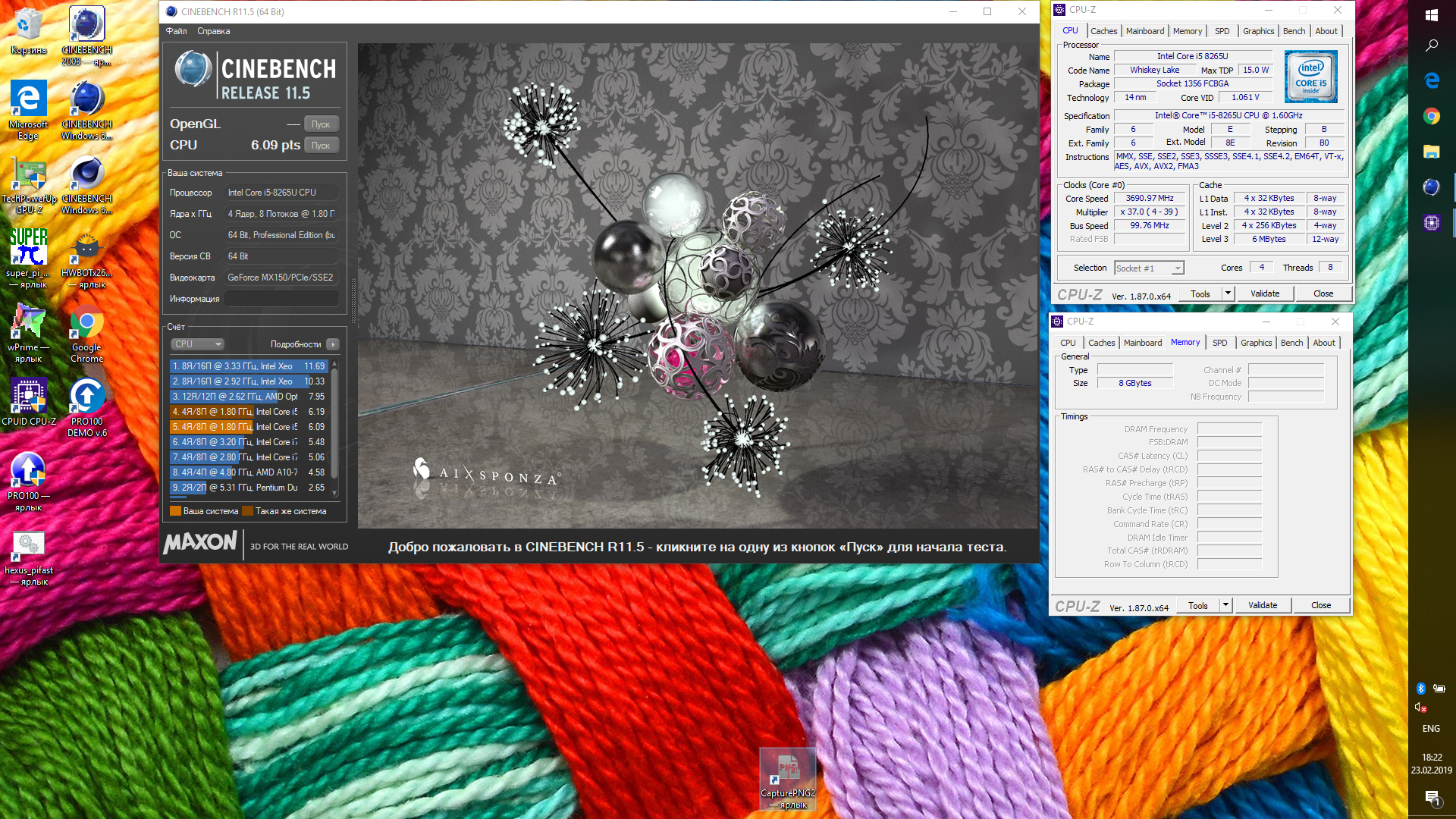Click Close in top CPU-Z window
The width and height of the screenshot is (1456, 819).
point(1323,293)
